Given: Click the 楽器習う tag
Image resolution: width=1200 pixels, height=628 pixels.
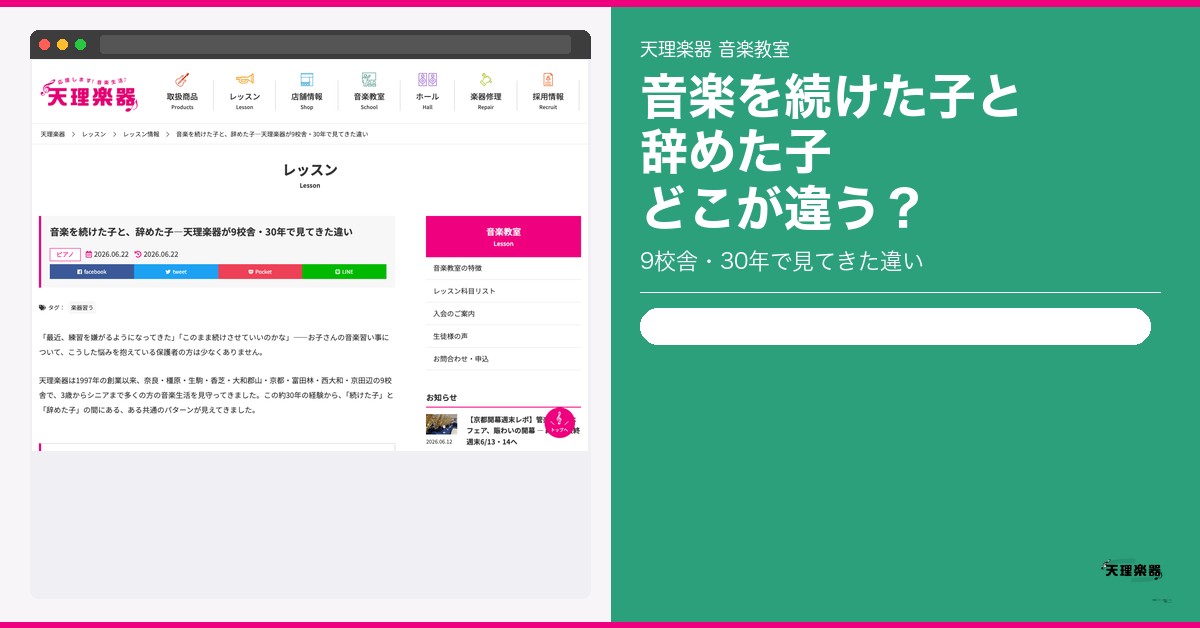Looking at the screenshot, I should coord(82,308).
